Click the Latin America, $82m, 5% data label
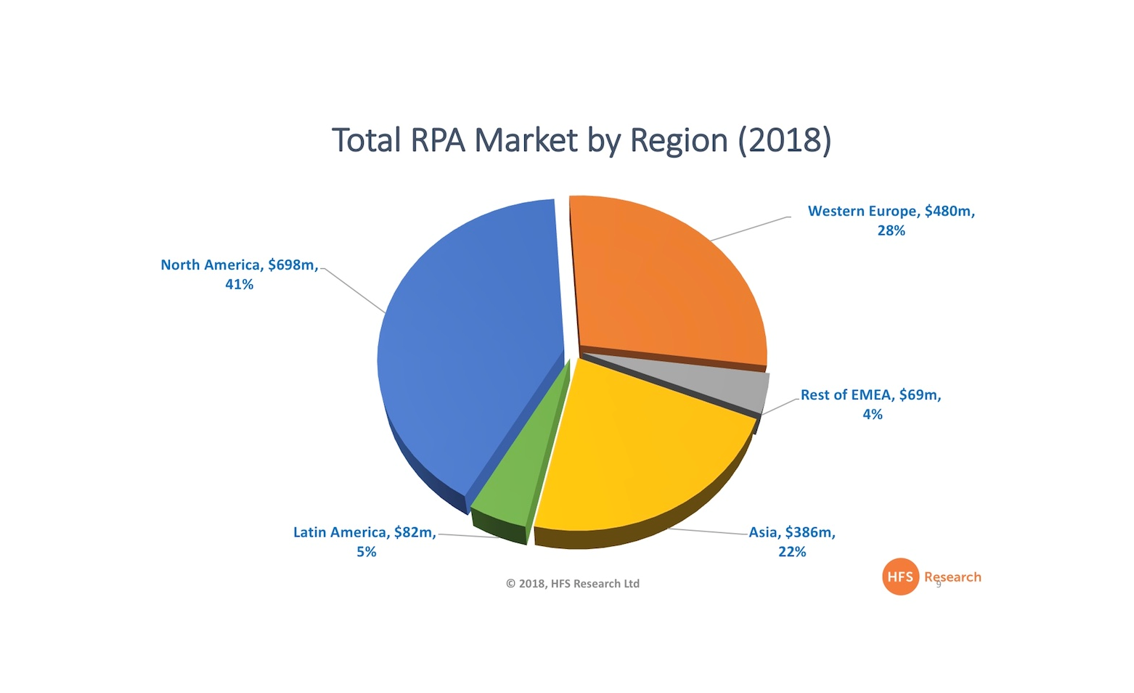The width and height of the screenshot is (1134, 693). [365, 541]
